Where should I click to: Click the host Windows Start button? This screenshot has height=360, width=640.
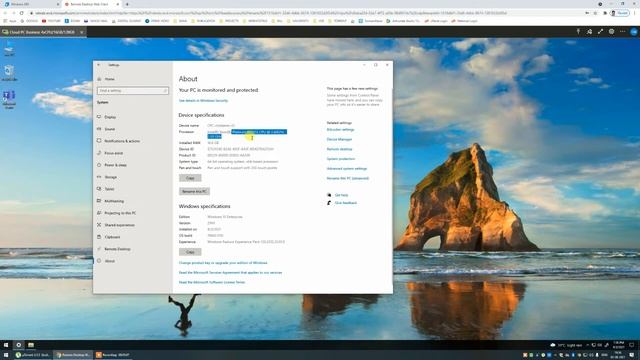tap(6, 355)
